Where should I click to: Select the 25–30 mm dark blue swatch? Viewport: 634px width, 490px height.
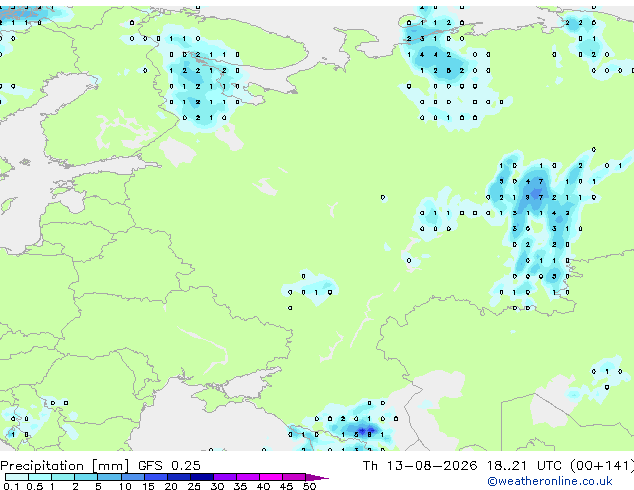202,477
